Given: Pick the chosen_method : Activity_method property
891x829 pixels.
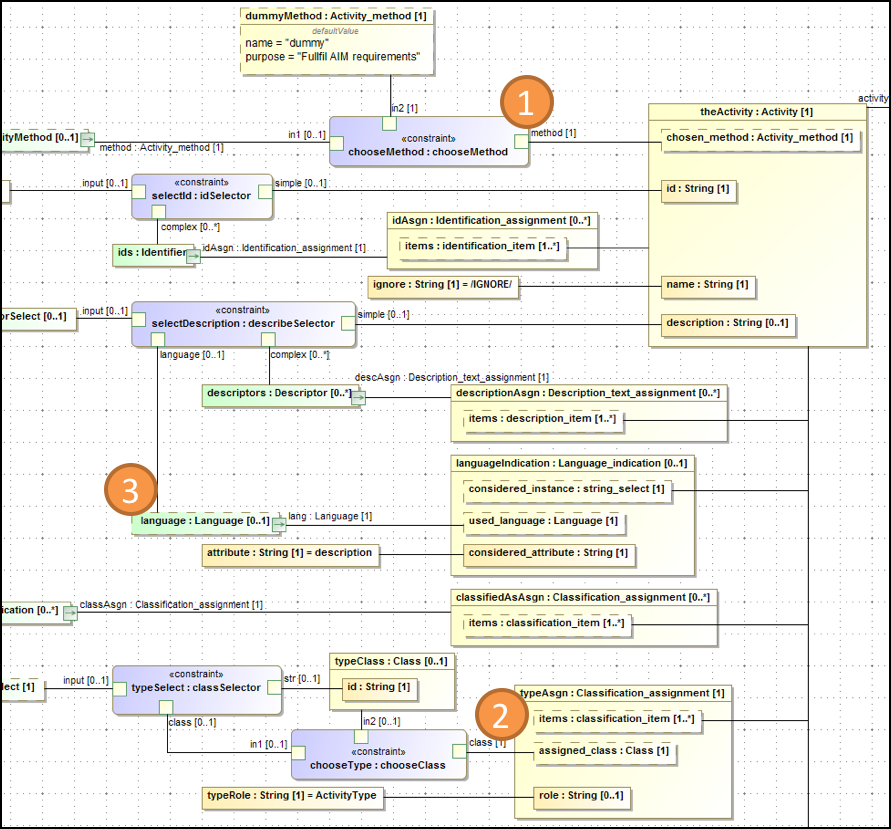Looking at the screenshot, I should tap(759, 138).
